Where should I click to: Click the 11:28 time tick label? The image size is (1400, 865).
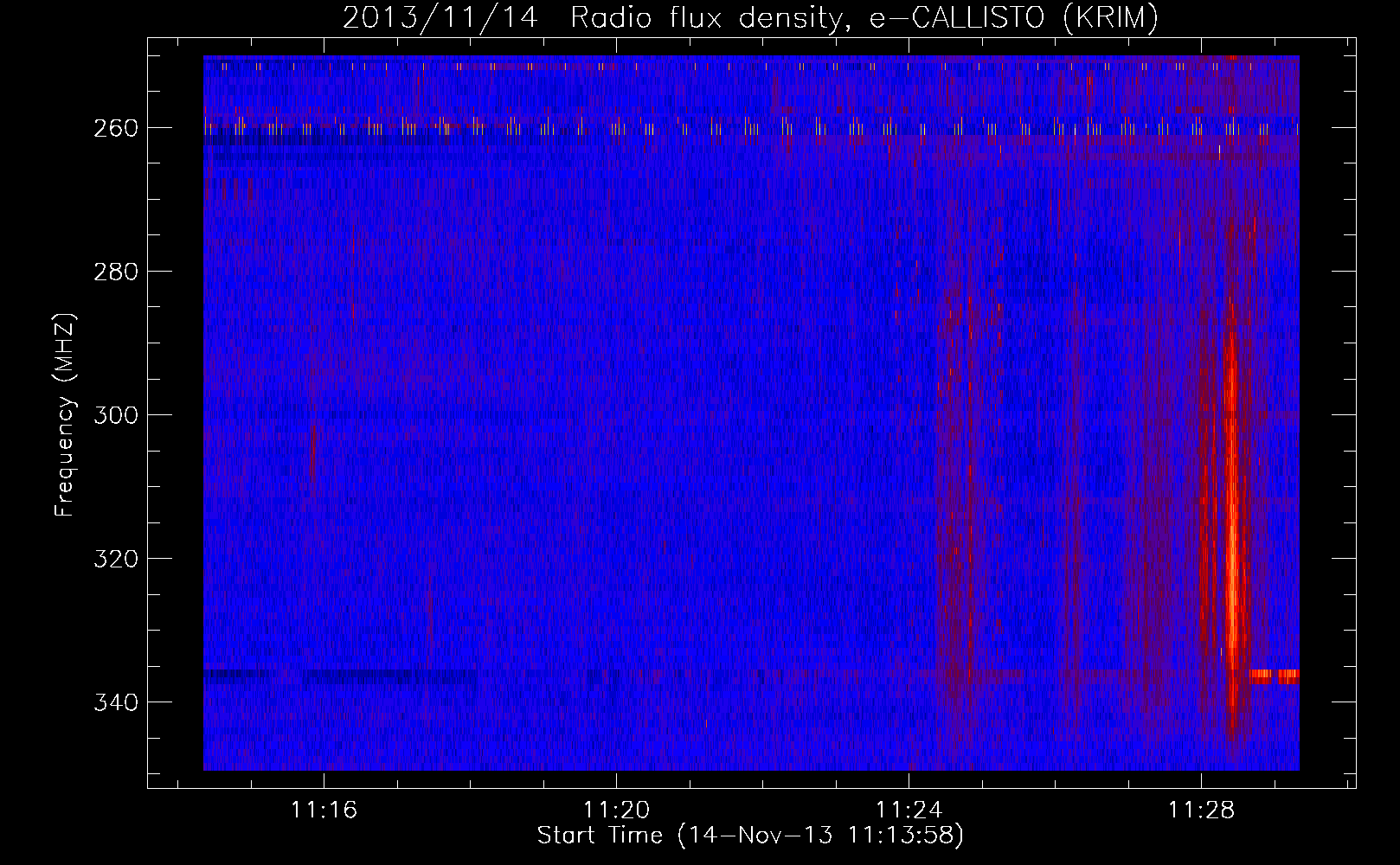tap(1201, 811)
